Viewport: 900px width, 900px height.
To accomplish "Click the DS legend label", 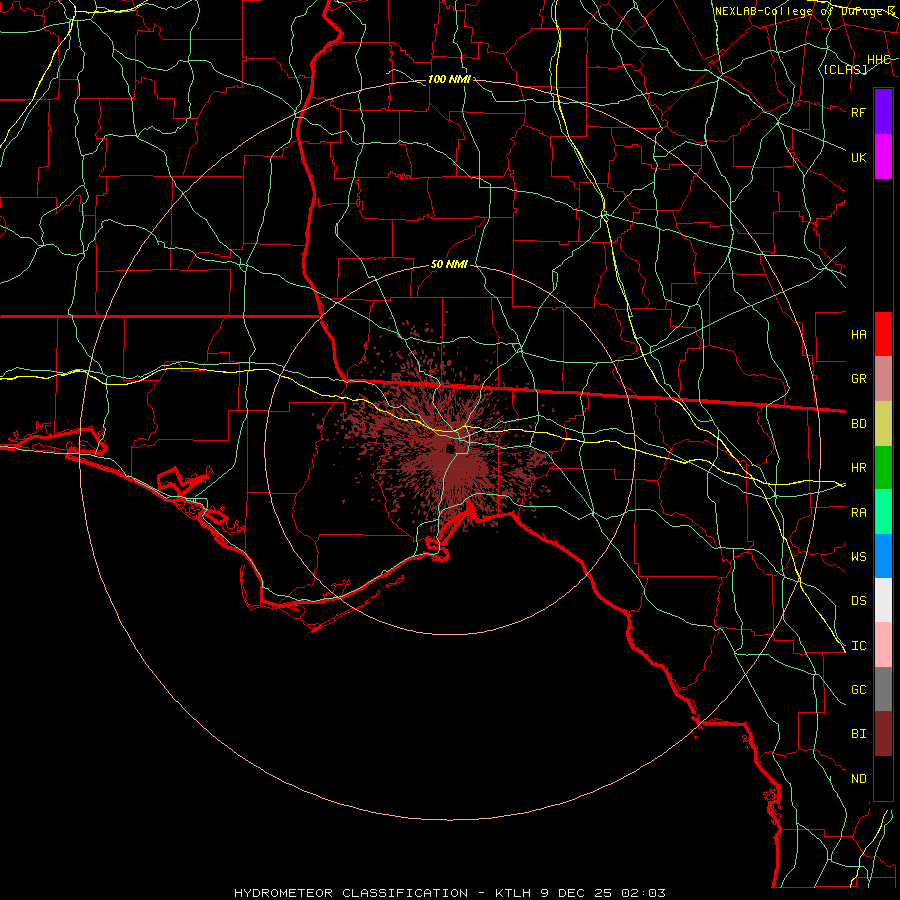I will point(858,601).
